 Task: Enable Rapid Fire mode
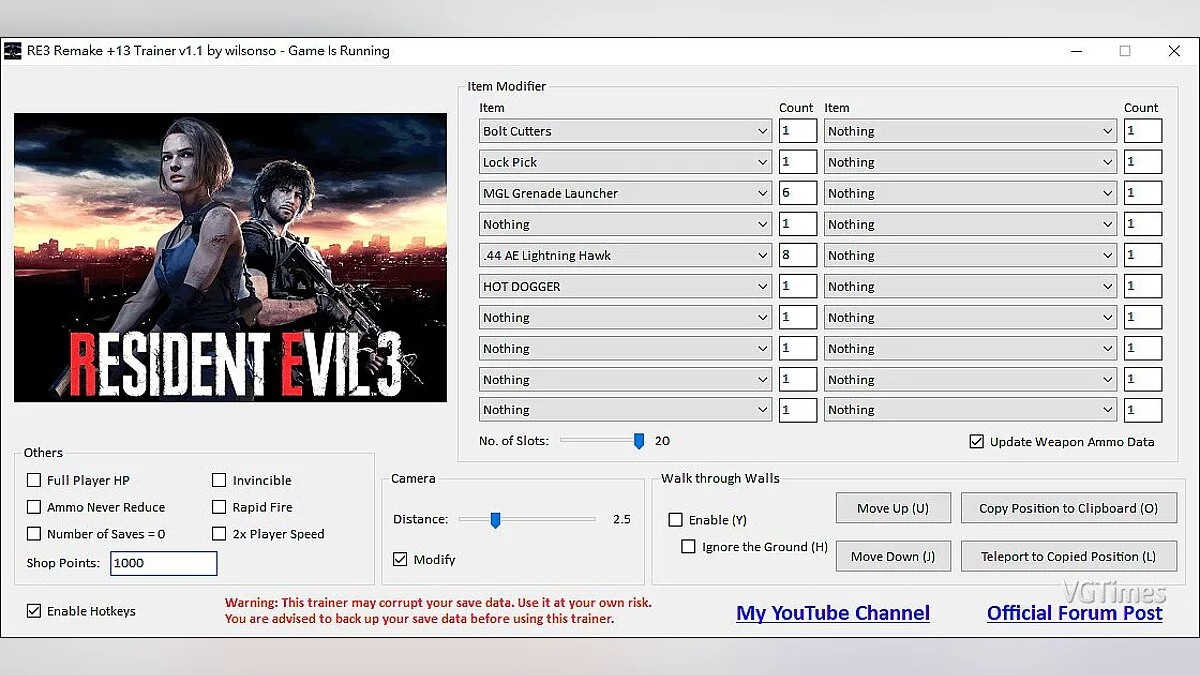click(x=218, y=507)
